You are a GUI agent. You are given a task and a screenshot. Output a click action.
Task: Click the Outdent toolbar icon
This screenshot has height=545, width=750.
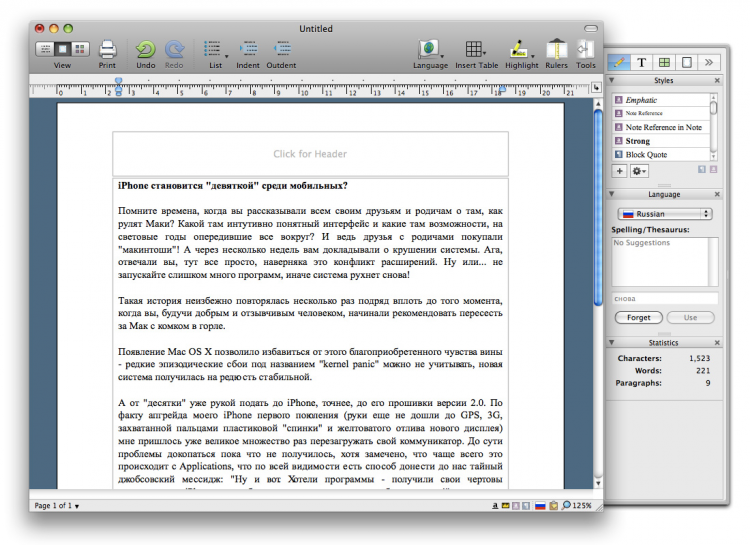click(282, 49)
